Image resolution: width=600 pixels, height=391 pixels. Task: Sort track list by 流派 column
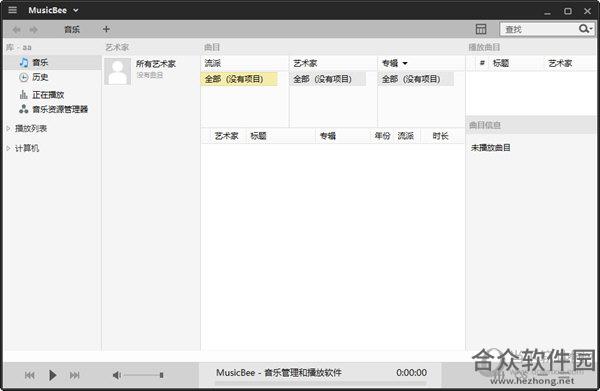[x=406, y=136]
